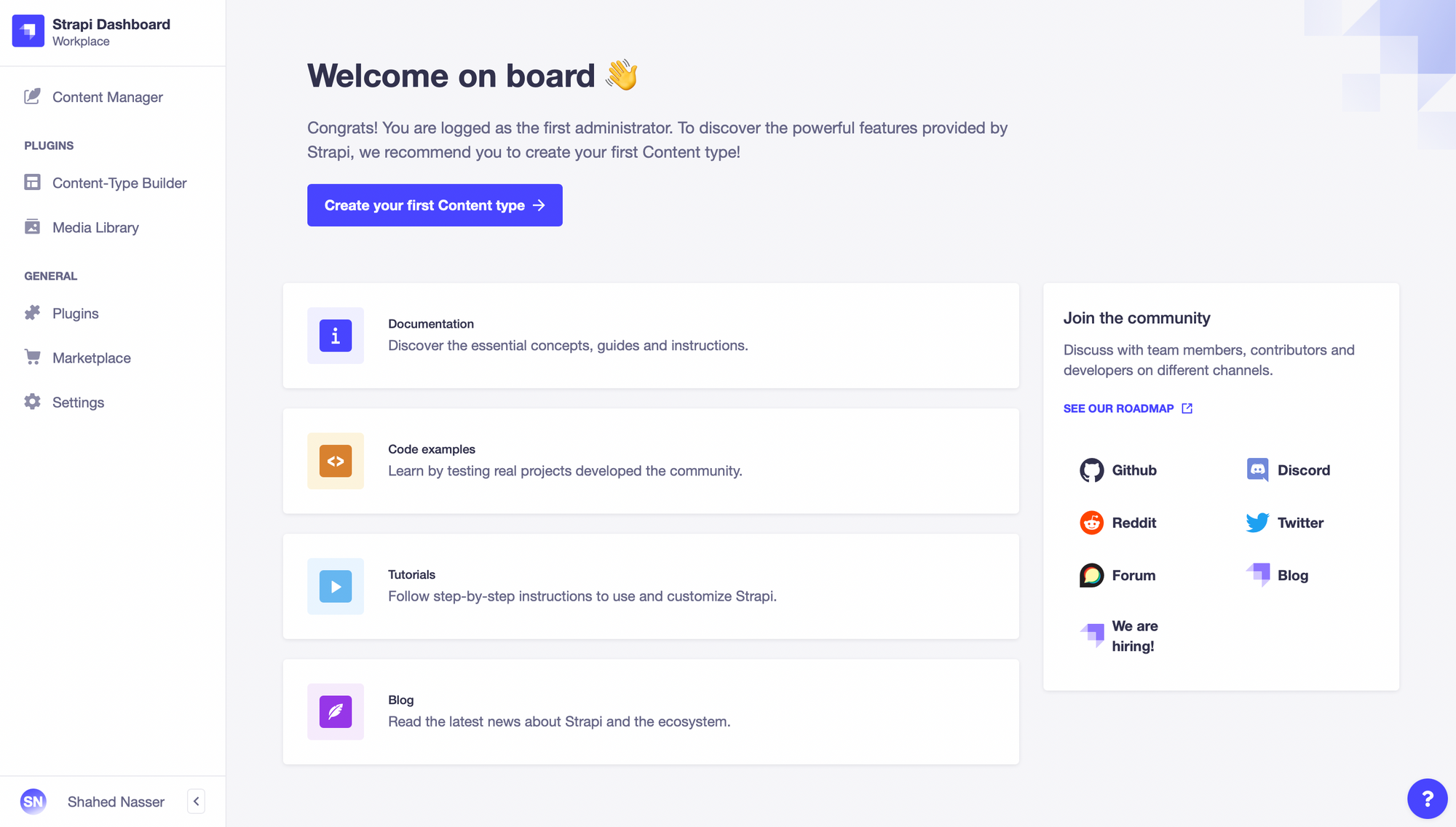Viewport: 1456px width, 827px height.
Task: Open the help question mark button
Action: click(x=1427, y=799)
